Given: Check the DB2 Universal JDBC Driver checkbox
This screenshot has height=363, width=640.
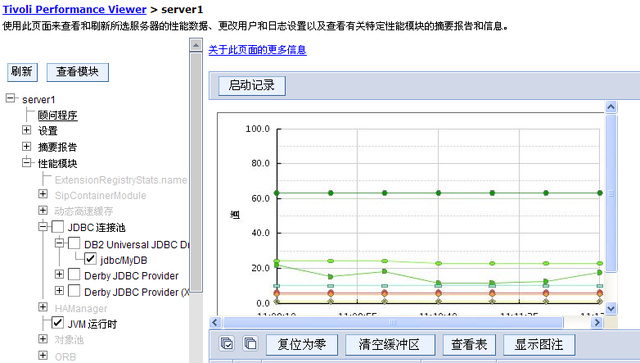Looking at the screenshot, I should click(74, 243).
